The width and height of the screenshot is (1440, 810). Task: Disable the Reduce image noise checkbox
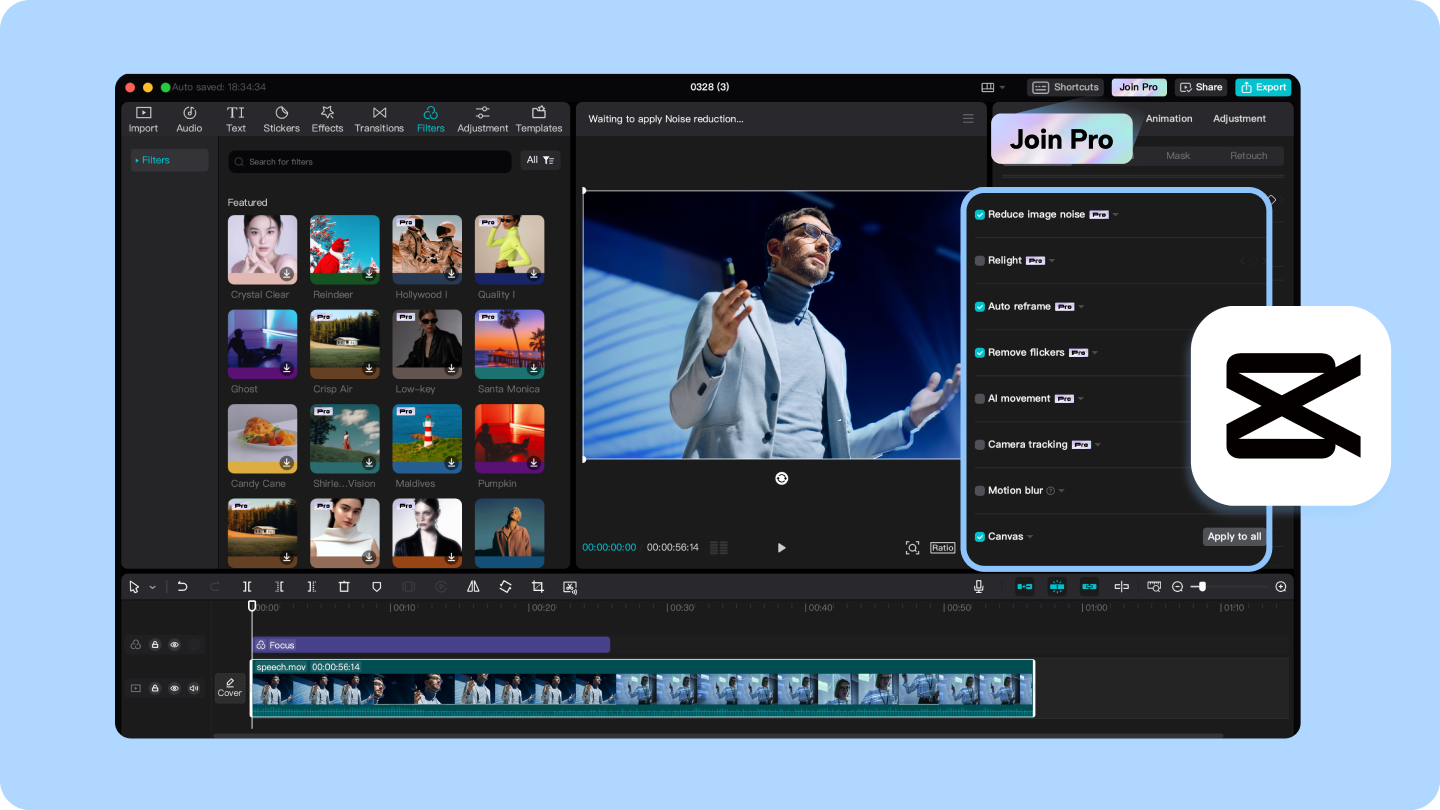coord(980,213)
